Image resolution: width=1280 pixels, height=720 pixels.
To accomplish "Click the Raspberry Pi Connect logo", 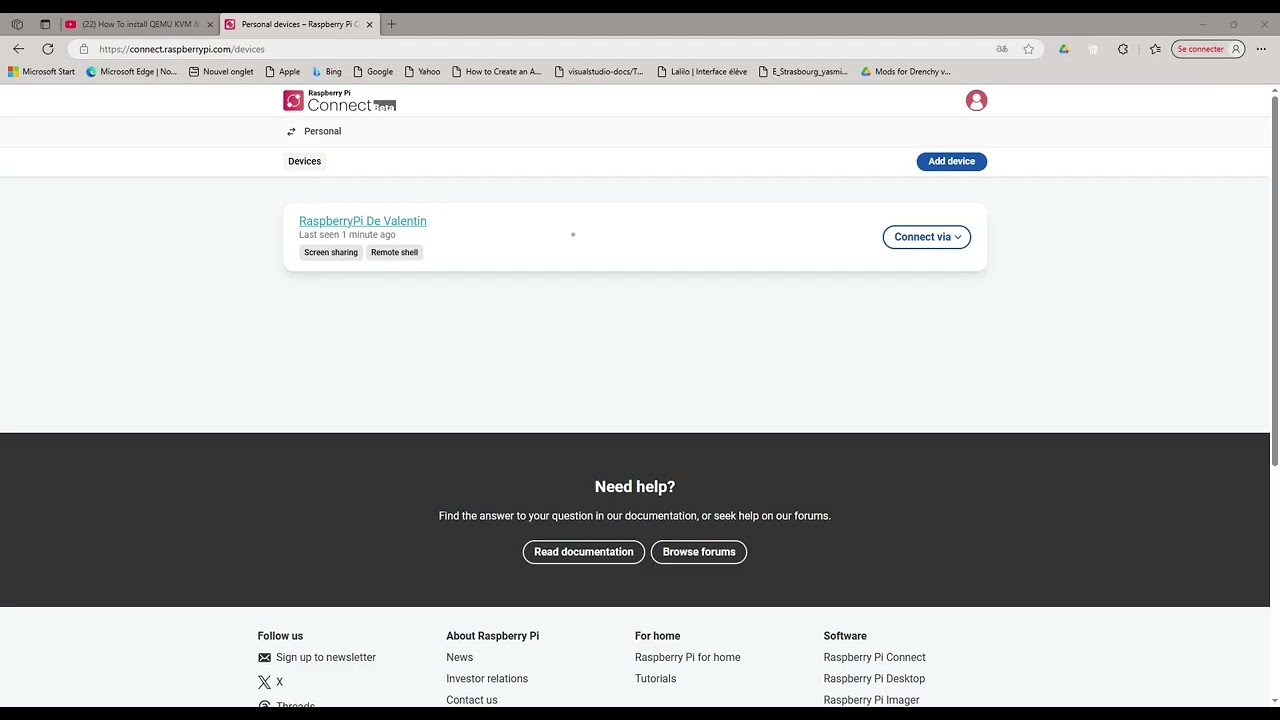I will click(x=339, y=100).
